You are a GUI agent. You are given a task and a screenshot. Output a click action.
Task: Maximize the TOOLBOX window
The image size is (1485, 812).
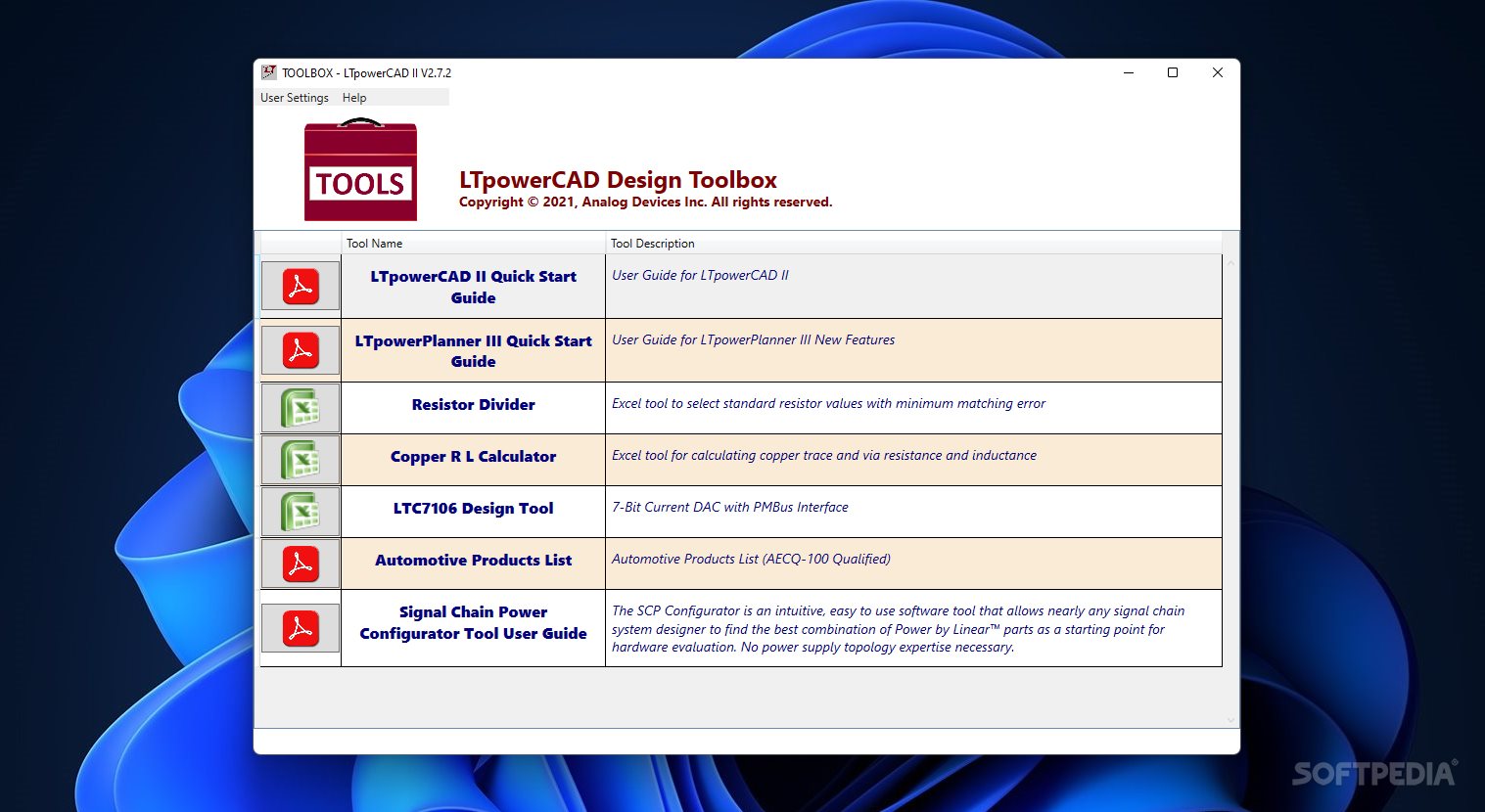tap(1173, 72)
